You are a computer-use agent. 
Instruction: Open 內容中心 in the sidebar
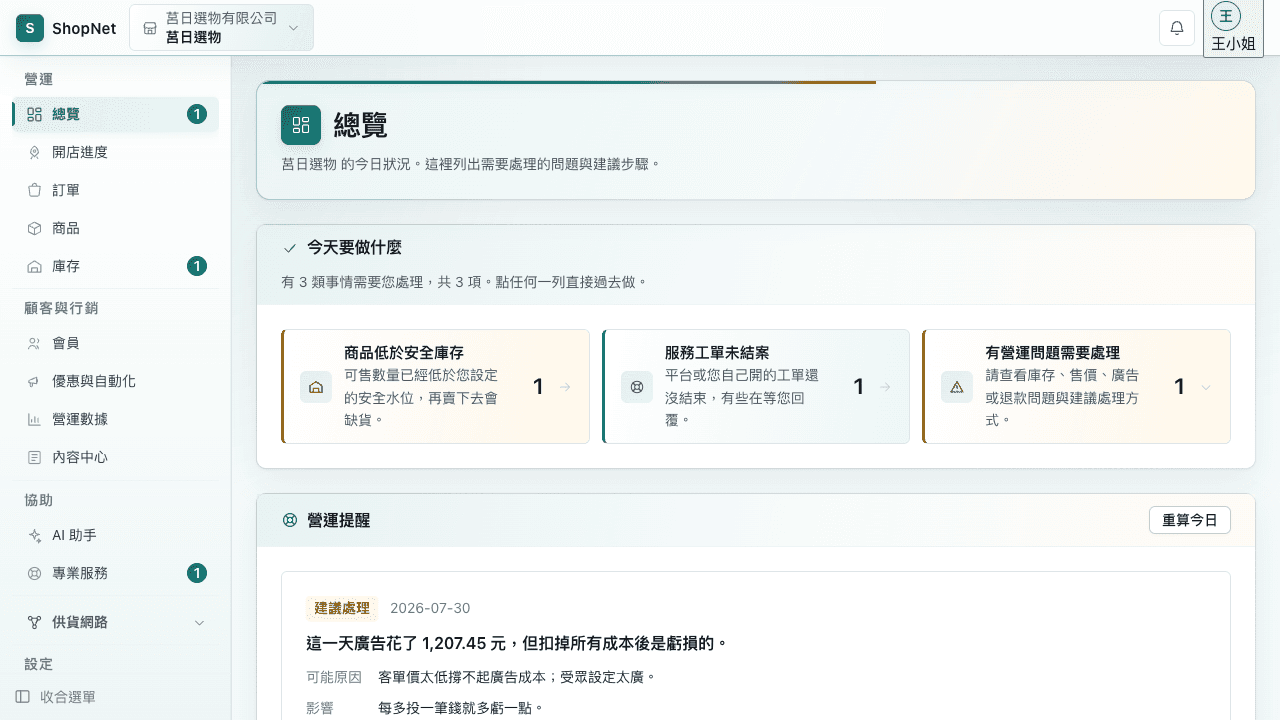pos(115,457)
